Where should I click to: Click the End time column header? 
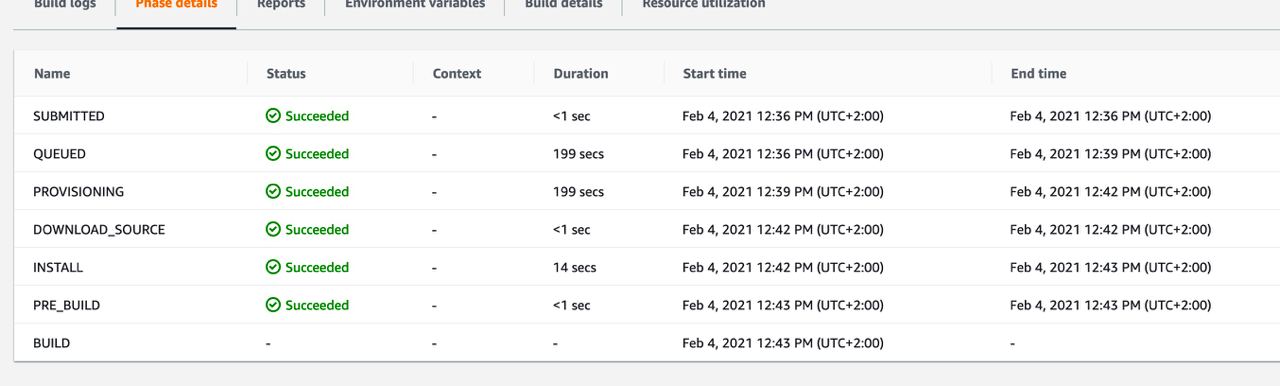click(x=1038, y=74)
